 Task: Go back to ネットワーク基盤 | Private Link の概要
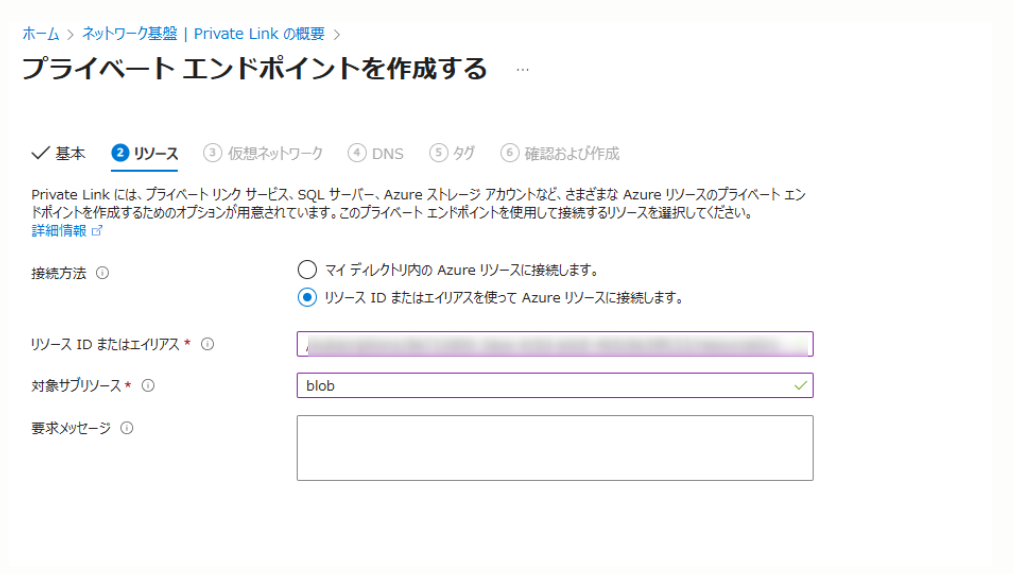pos(203,34)
